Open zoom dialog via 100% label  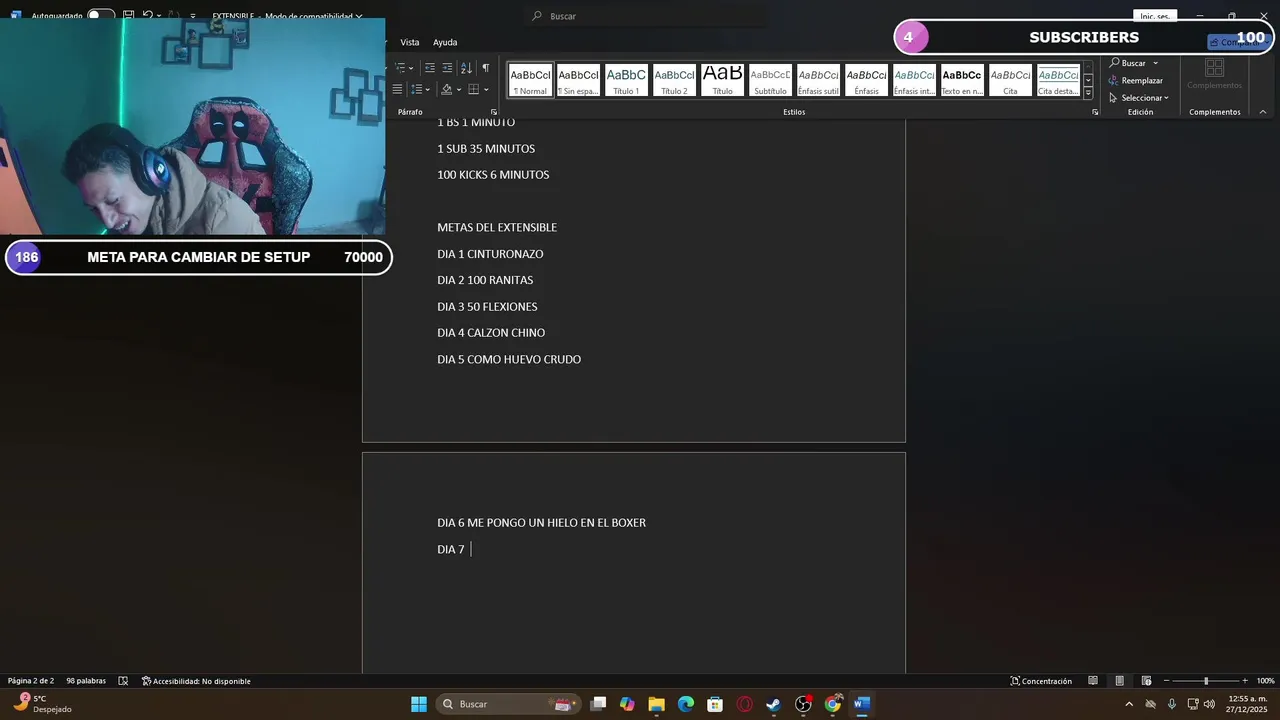[x=1265, y=681]
